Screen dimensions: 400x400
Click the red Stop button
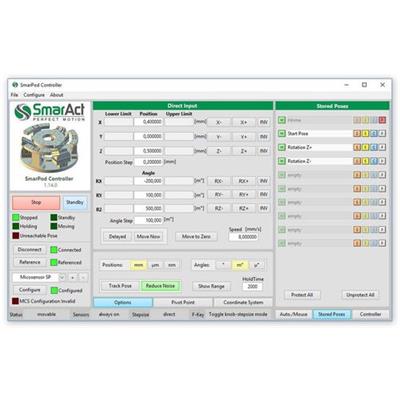(x=36, y=202)
